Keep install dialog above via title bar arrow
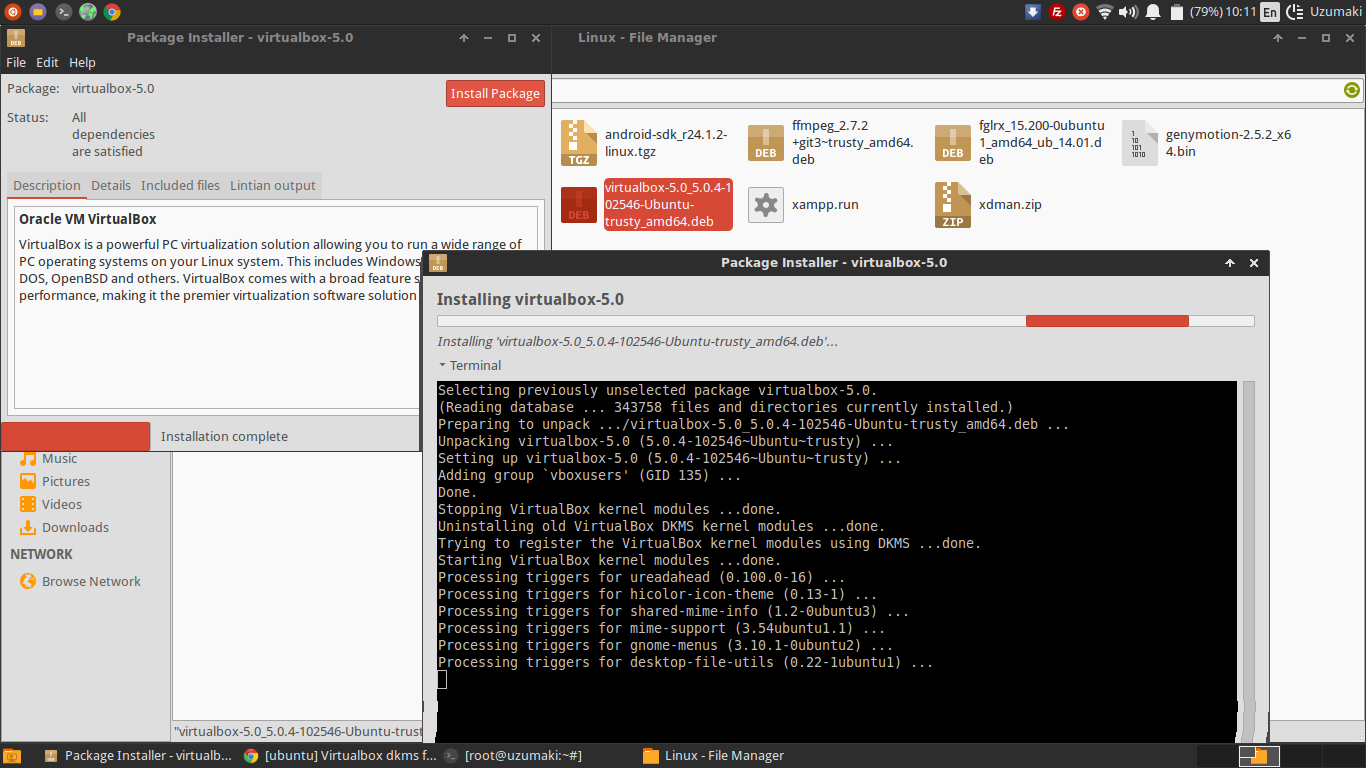The image size is (1366, 768). (x=1230, y=263)
